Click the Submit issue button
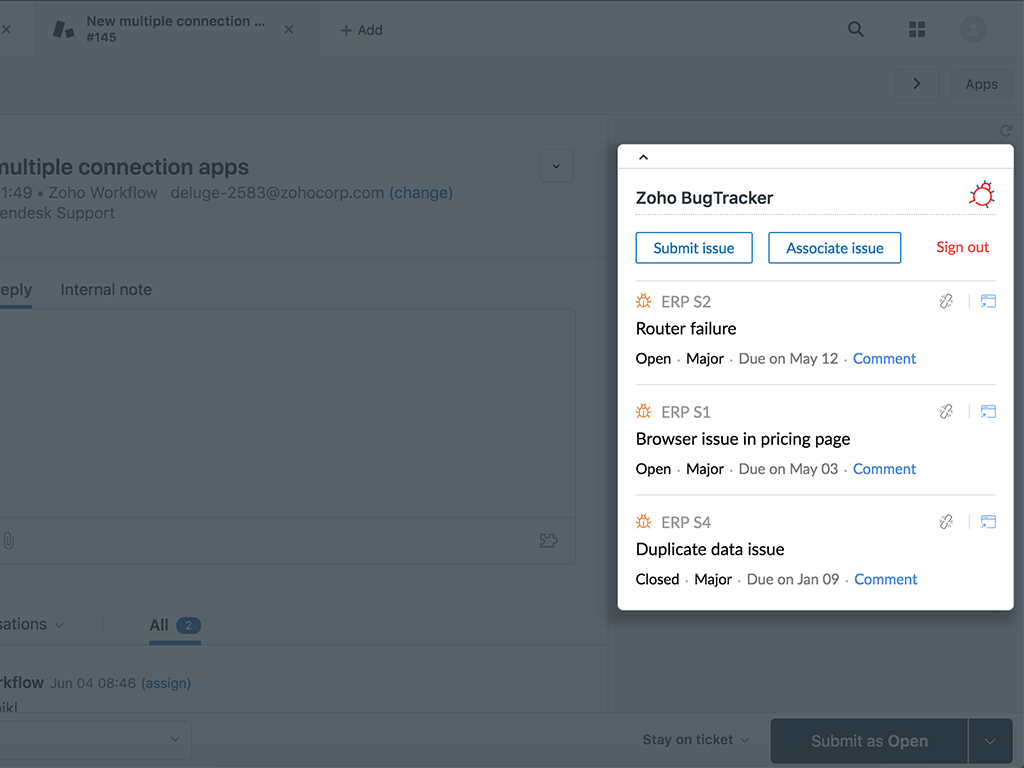Screen dimensions: 1024x768 click(x=694, y=248)
